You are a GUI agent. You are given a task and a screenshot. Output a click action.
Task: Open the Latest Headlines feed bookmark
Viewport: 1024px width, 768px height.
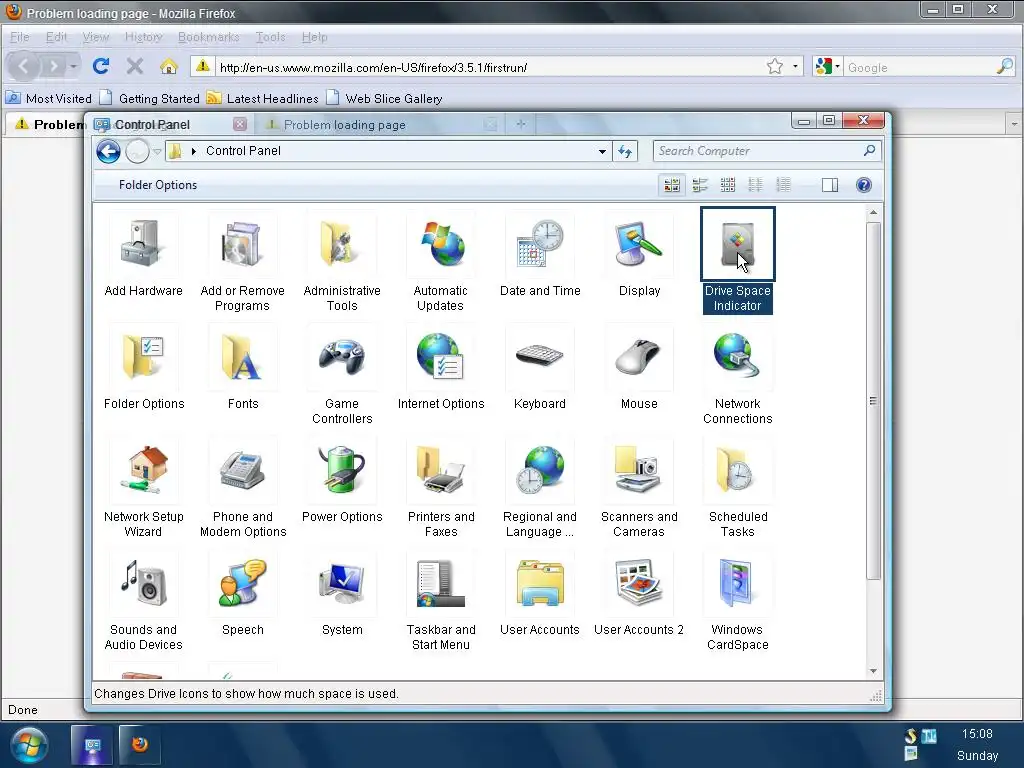263,99
